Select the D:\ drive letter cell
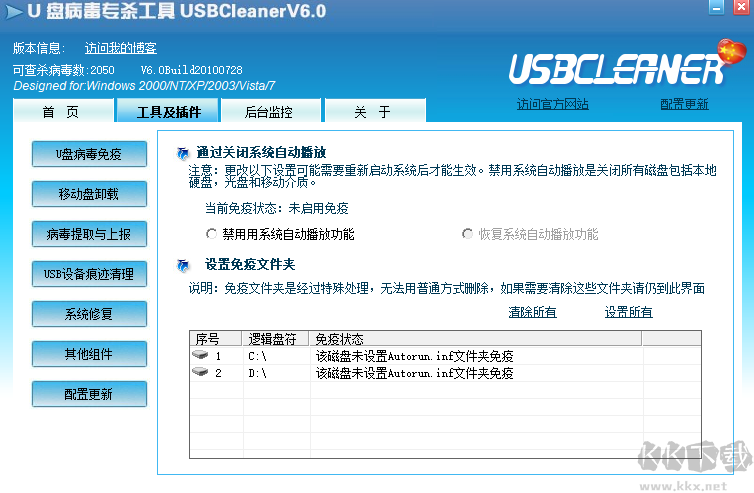The width and height of the screenshot is (754, 493). (x=258, y=373)
